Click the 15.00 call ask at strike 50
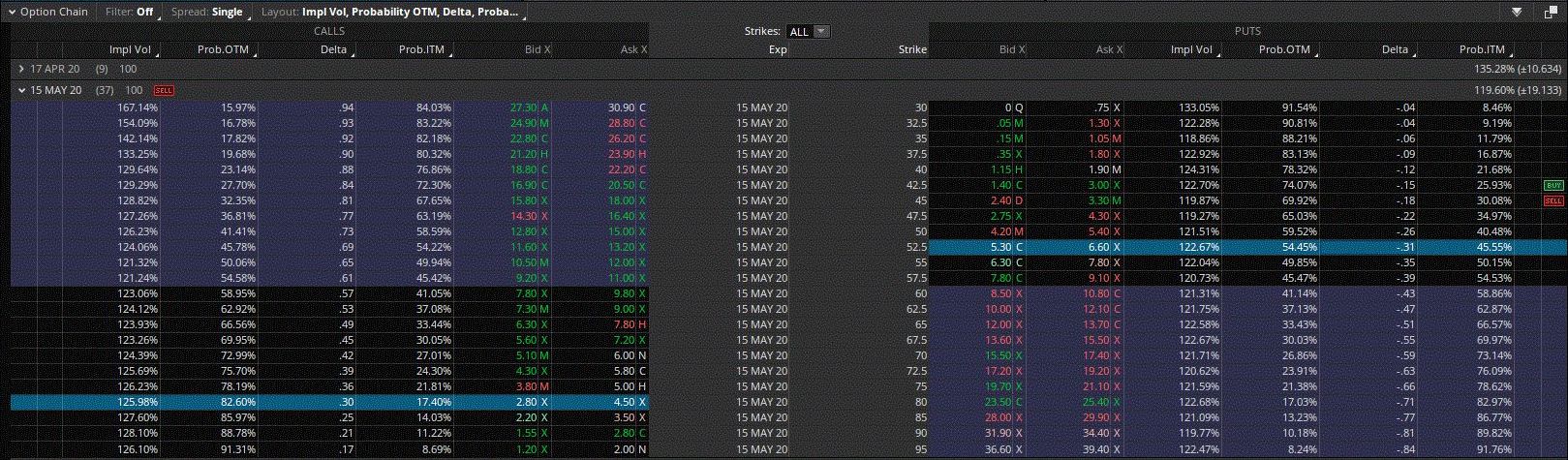 point(620,231)
